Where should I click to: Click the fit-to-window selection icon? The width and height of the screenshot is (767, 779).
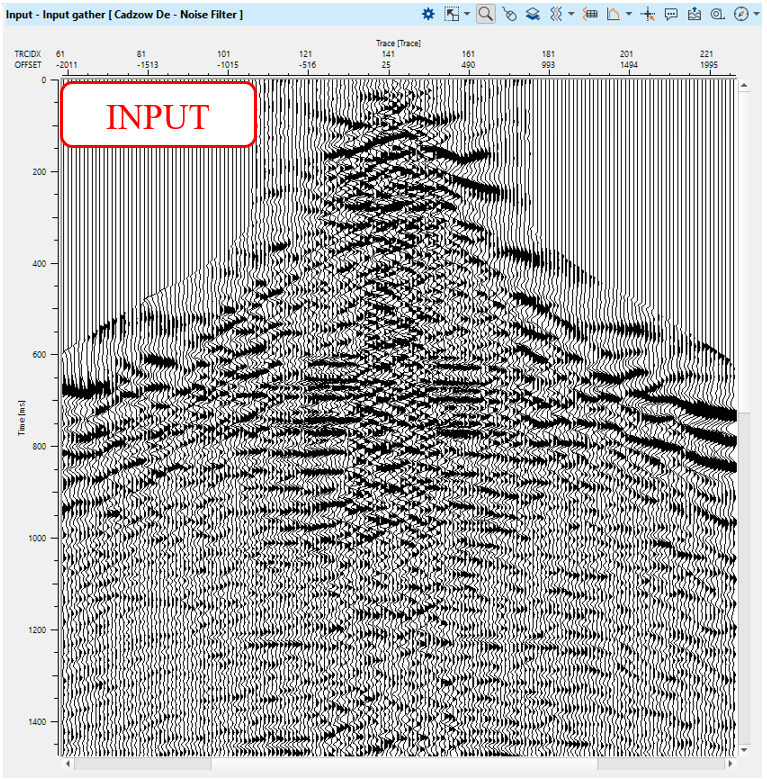[452, 14]
